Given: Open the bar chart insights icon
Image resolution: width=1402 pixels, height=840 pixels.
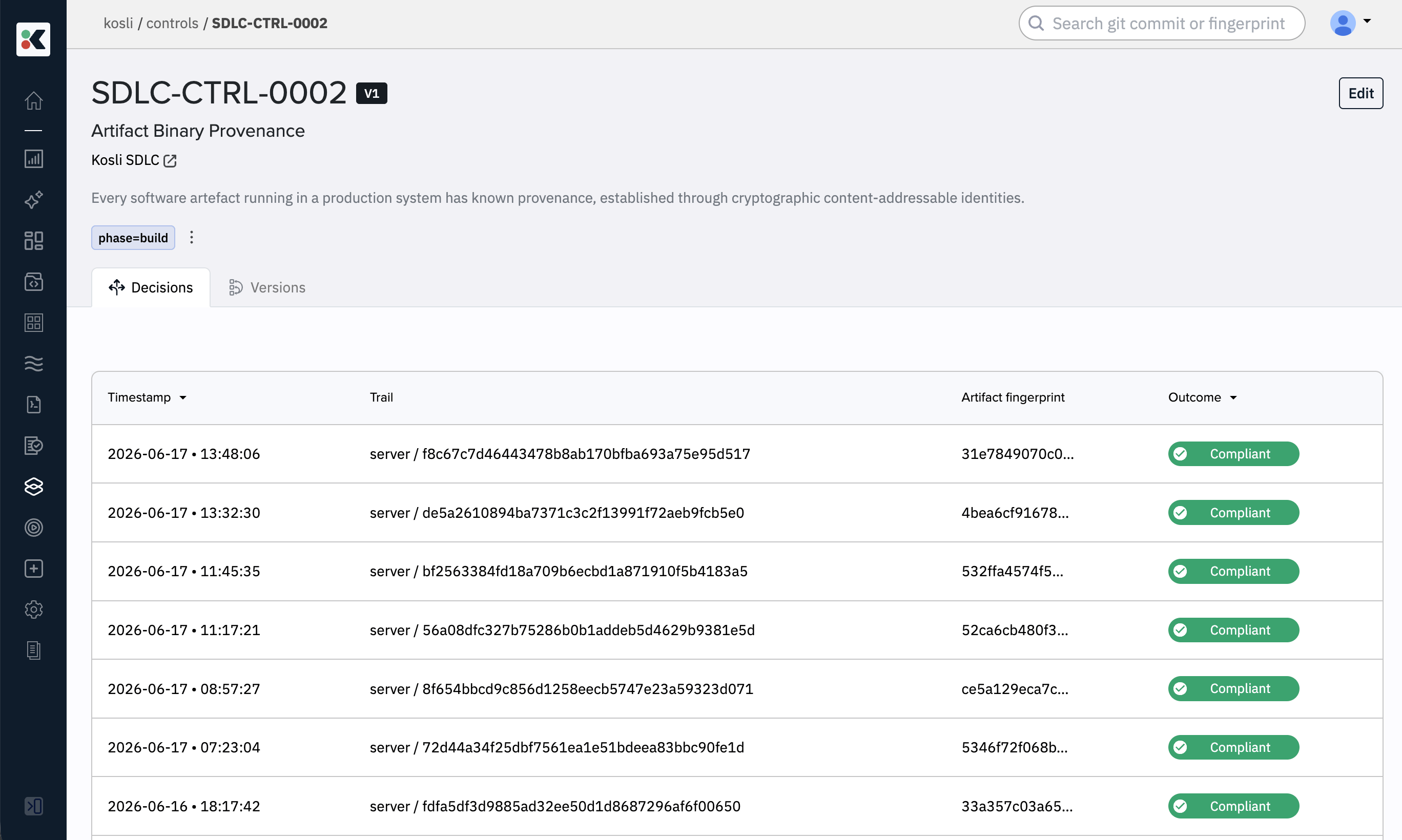Looking at the screenshot, I should pos(33,159).
